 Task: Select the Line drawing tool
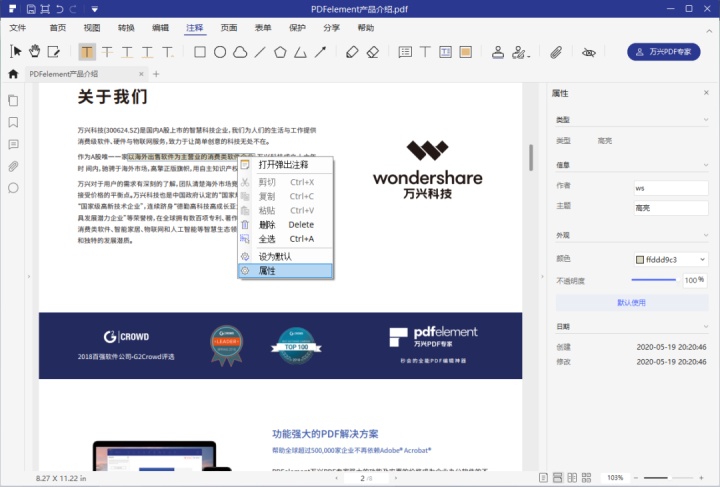tap(260, 52)
